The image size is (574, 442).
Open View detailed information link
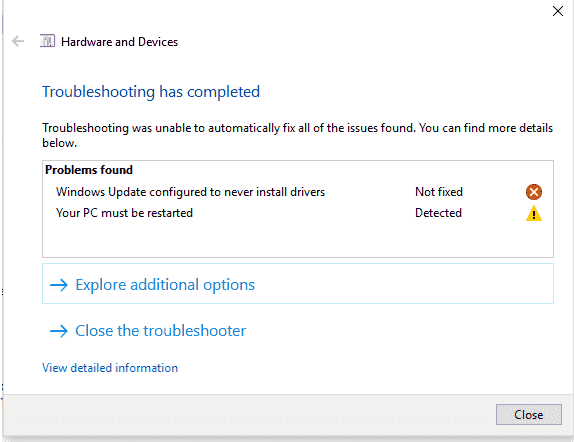pos(110,368)
